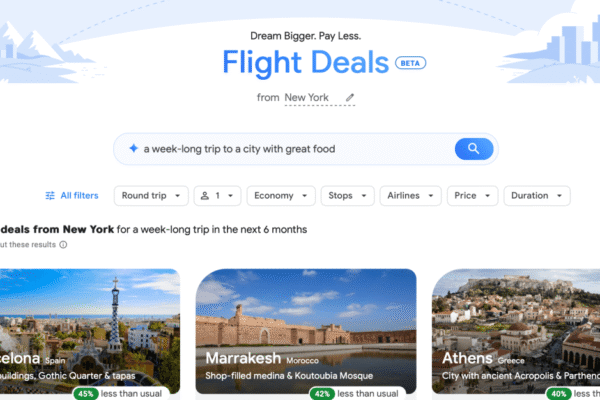Click the passenger person icon
This screenshot has height=400, width=600.
205,196
